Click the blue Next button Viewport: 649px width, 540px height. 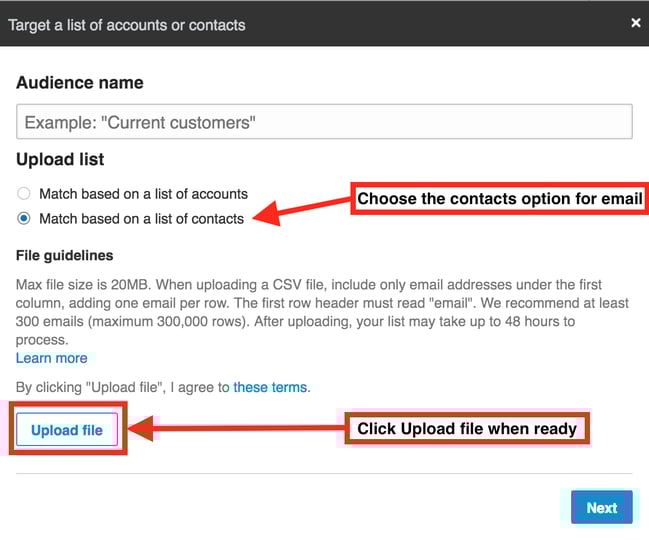click(x=601, y=507)
